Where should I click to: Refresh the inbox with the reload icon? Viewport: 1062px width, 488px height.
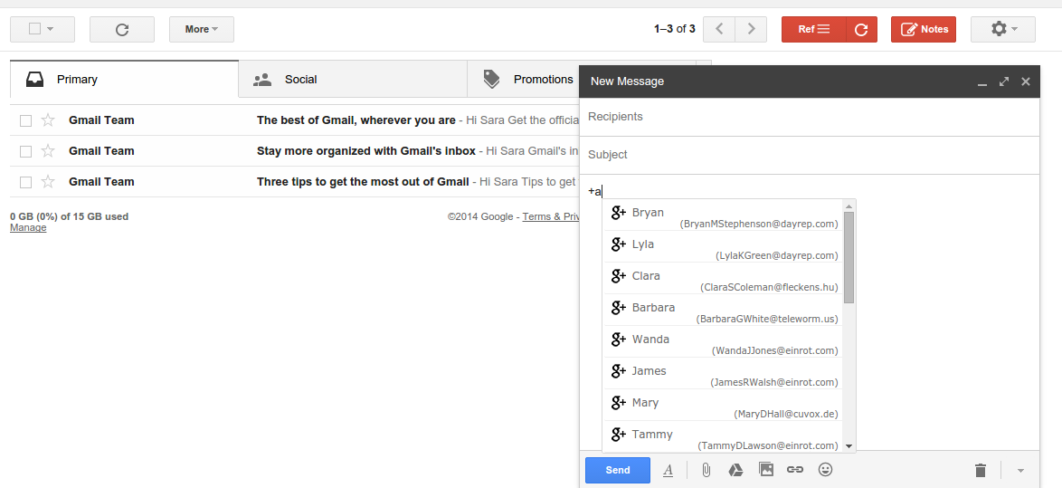pos(122,29)
